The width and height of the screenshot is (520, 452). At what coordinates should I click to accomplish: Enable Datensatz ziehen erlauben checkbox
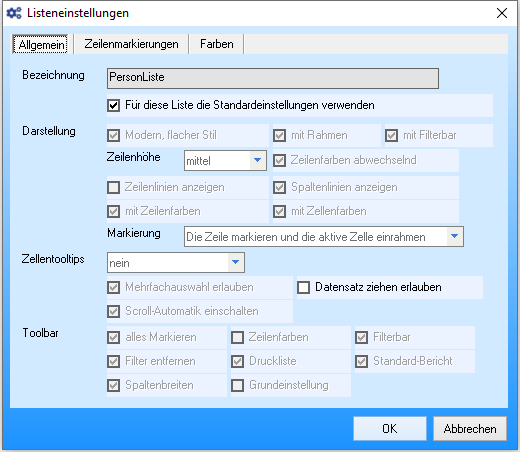click(303, 287)
